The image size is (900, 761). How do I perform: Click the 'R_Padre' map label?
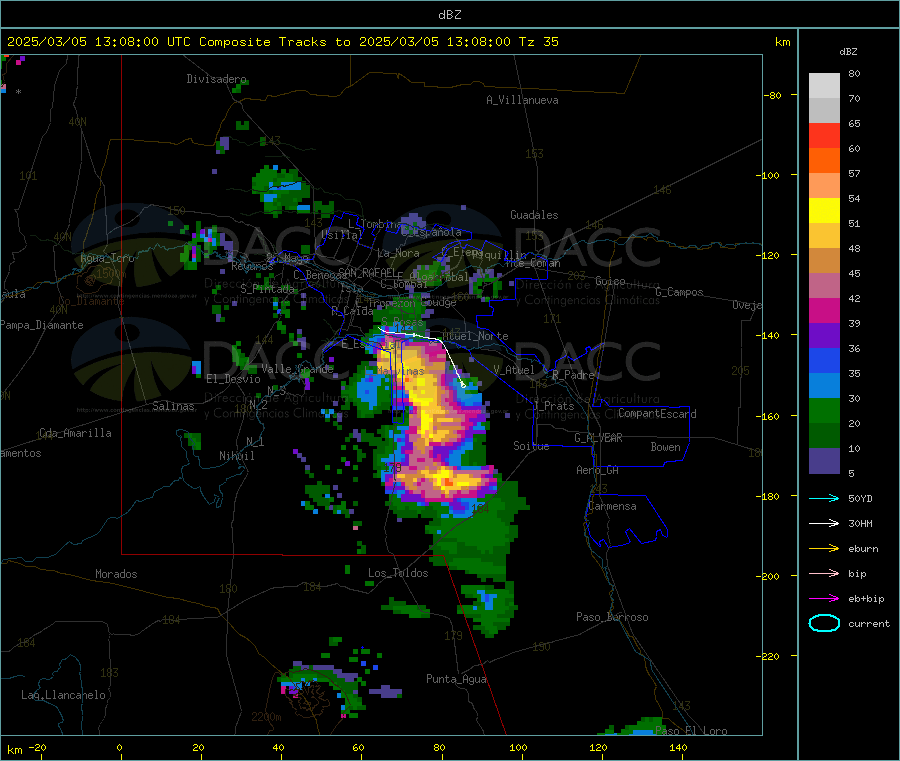pyautogui.click(x=573, y=375)
